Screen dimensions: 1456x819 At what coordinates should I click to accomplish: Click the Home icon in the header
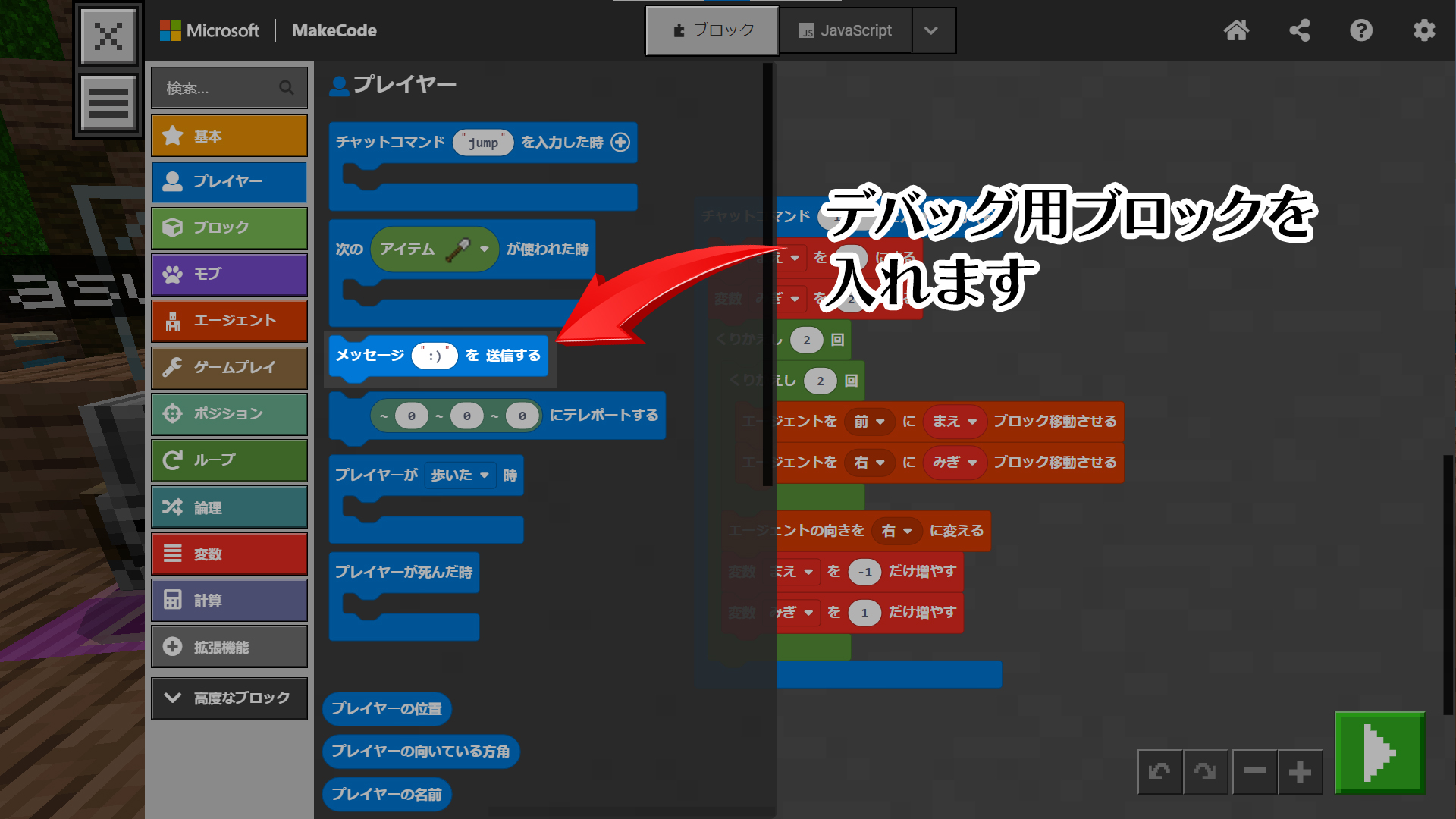pos(1236,30)
